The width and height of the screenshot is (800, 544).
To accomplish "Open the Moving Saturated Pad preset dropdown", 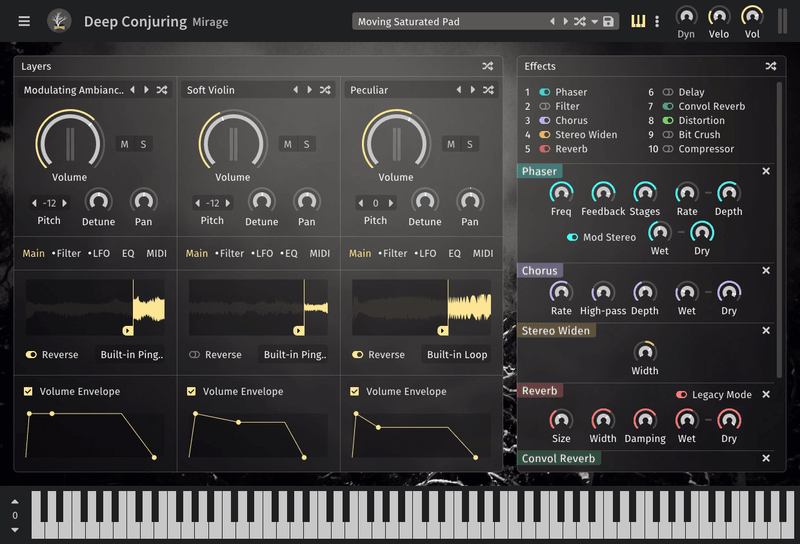I will pos(450,21).
